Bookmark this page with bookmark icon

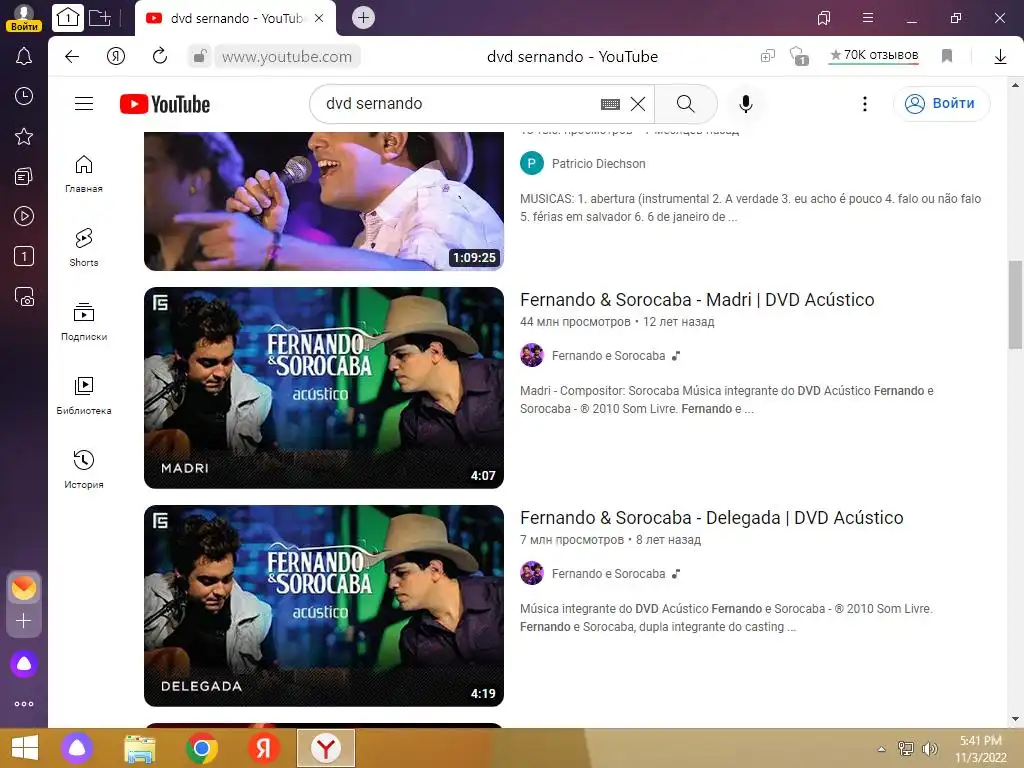(947, 56)
